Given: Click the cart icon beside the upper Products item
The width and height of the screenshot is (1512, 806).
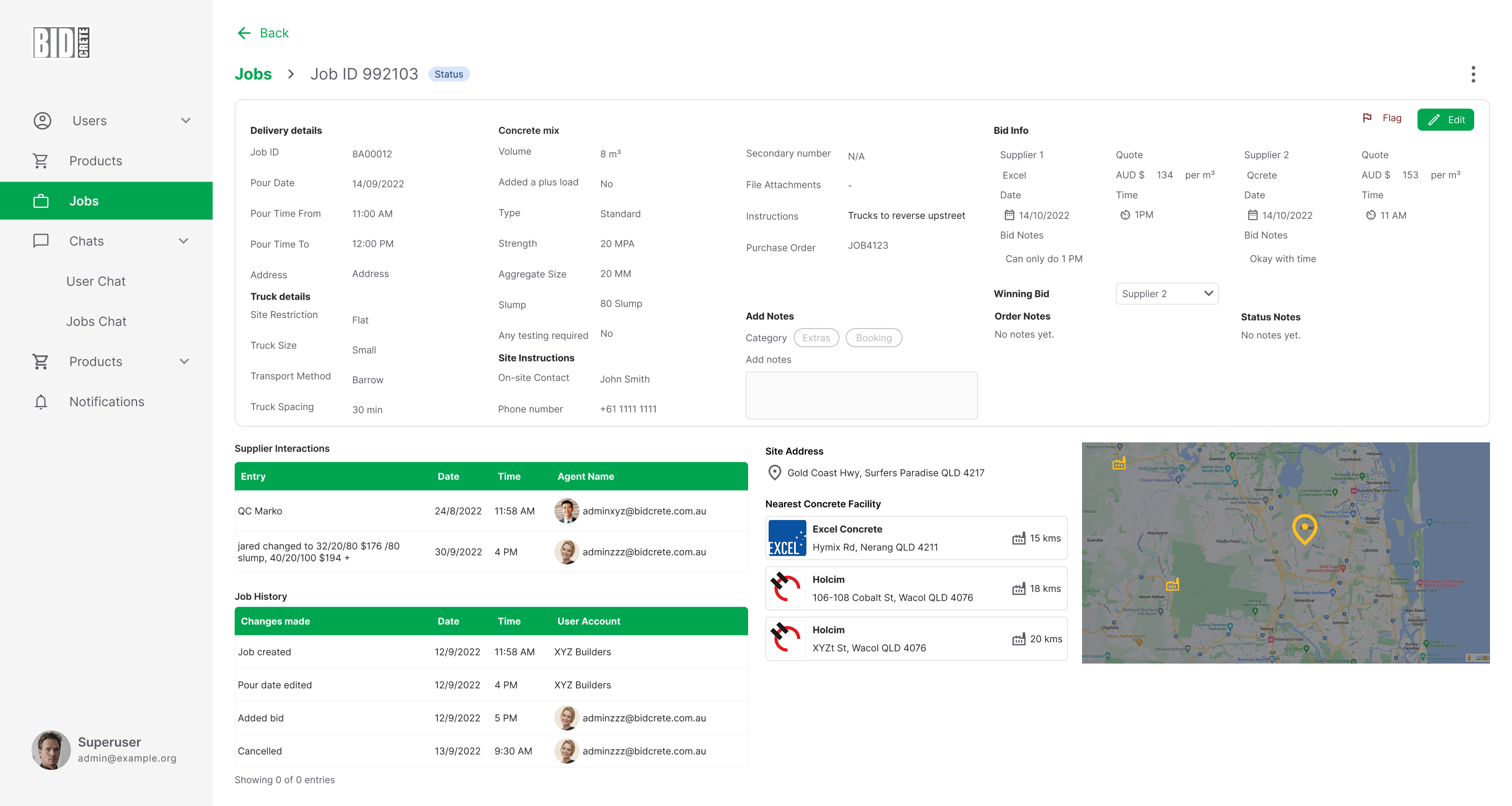Looking at the screenshot, I should click(x=40, y=161).
